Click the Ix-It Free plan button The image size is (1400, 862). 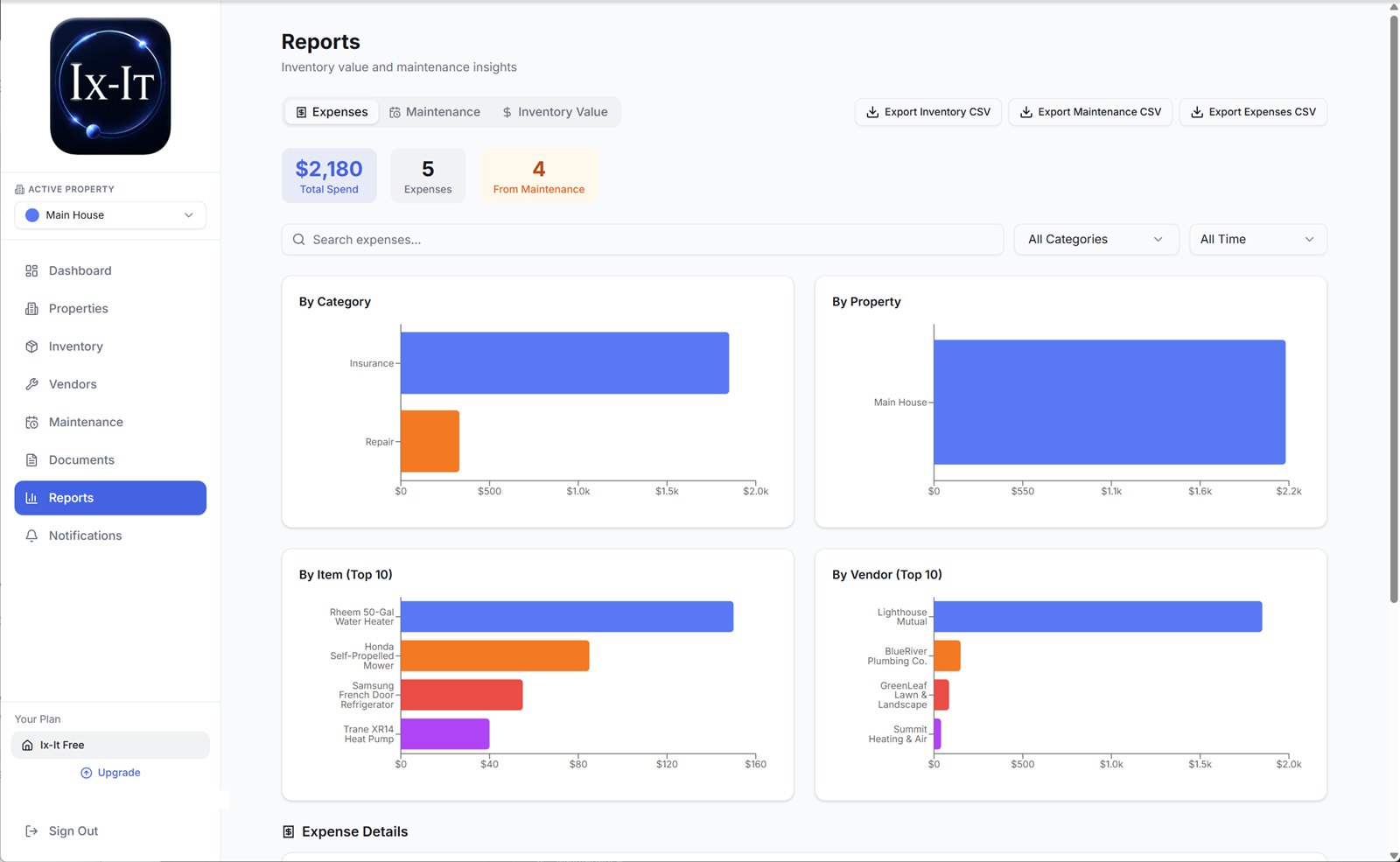coord(110,746)
